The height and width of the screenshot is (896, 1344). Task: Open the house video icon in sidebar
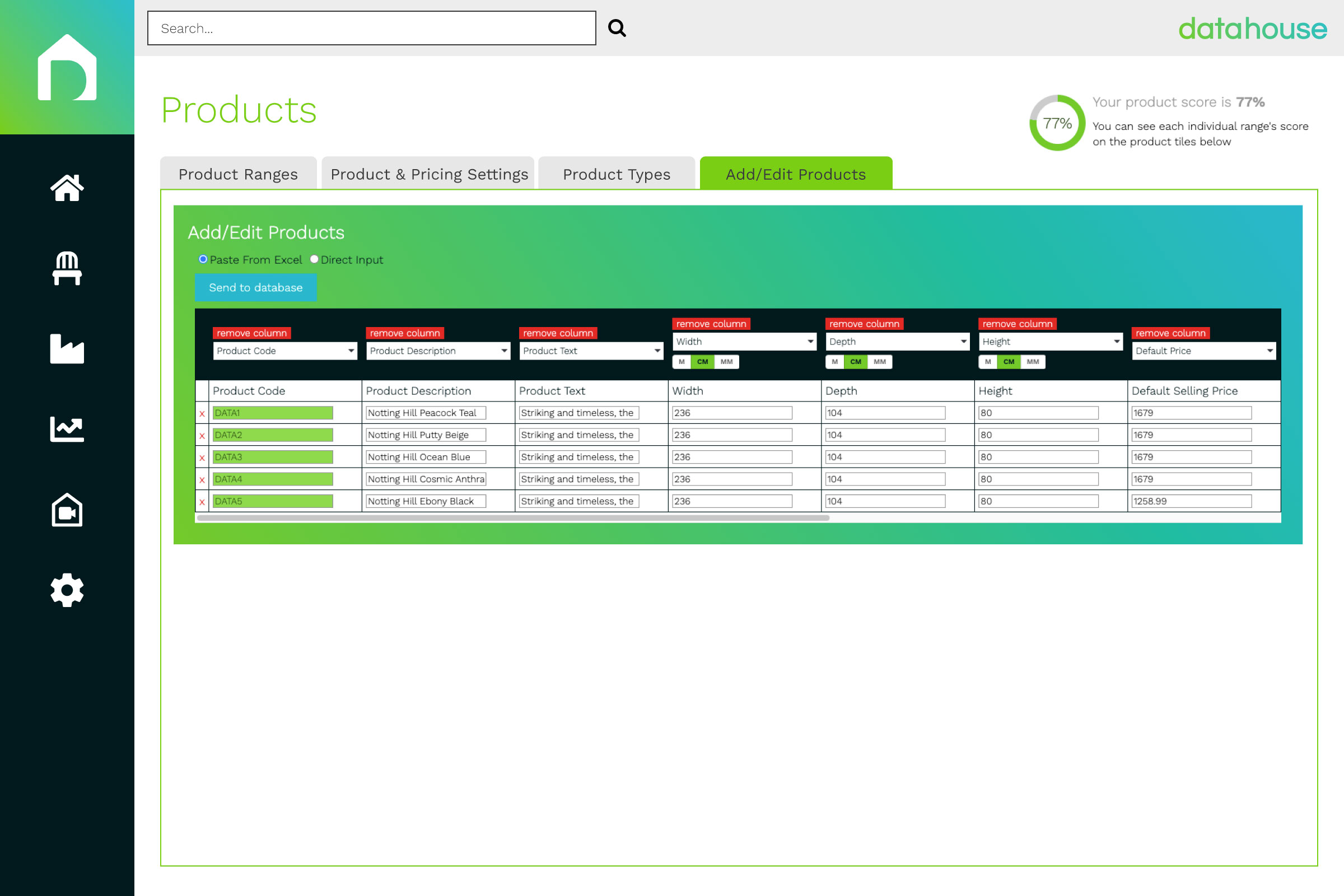[x=67, y=510]
